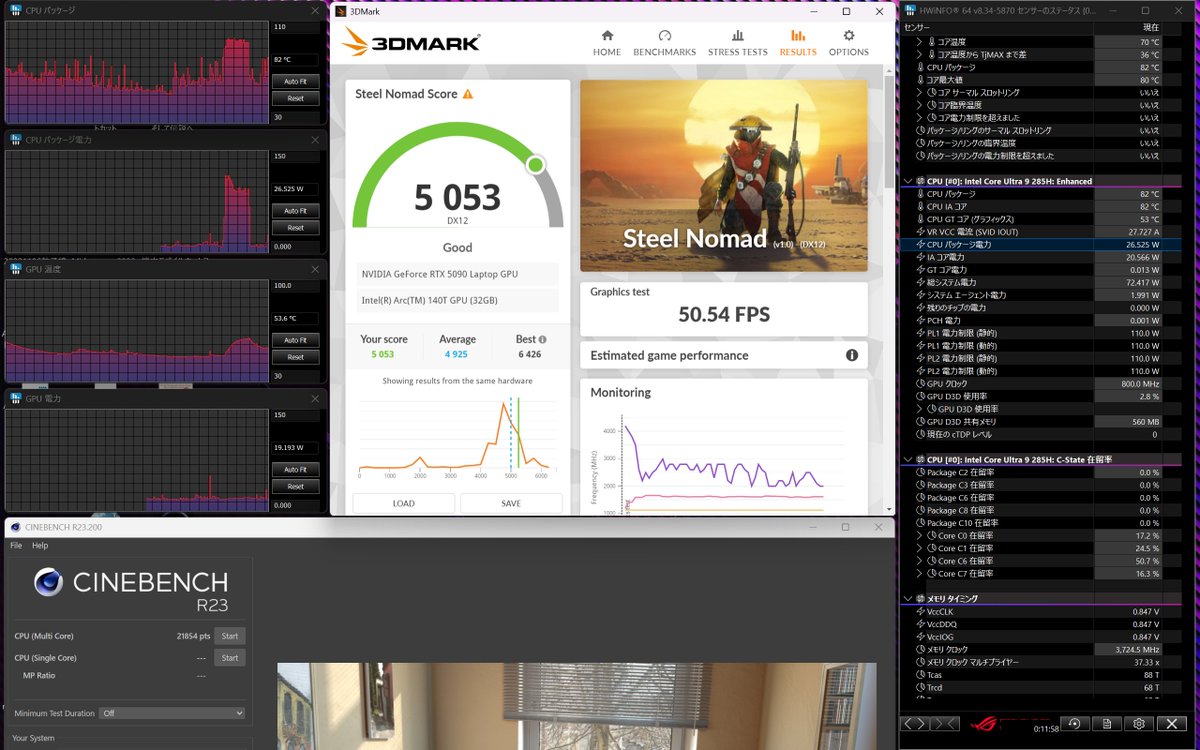Open OPTIONS gear in 3DMark
The height and width of the screenshot is (750, 1200).
click(x=848, y=42)
